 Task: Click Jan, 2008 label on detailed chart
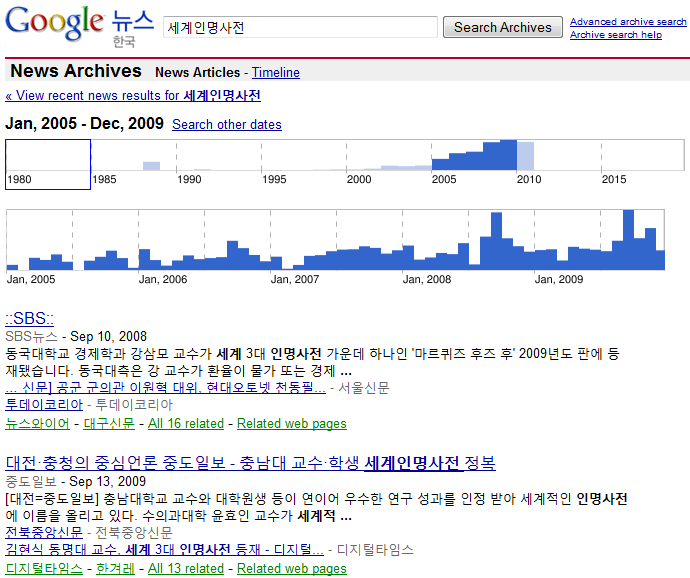pos(426,280)
